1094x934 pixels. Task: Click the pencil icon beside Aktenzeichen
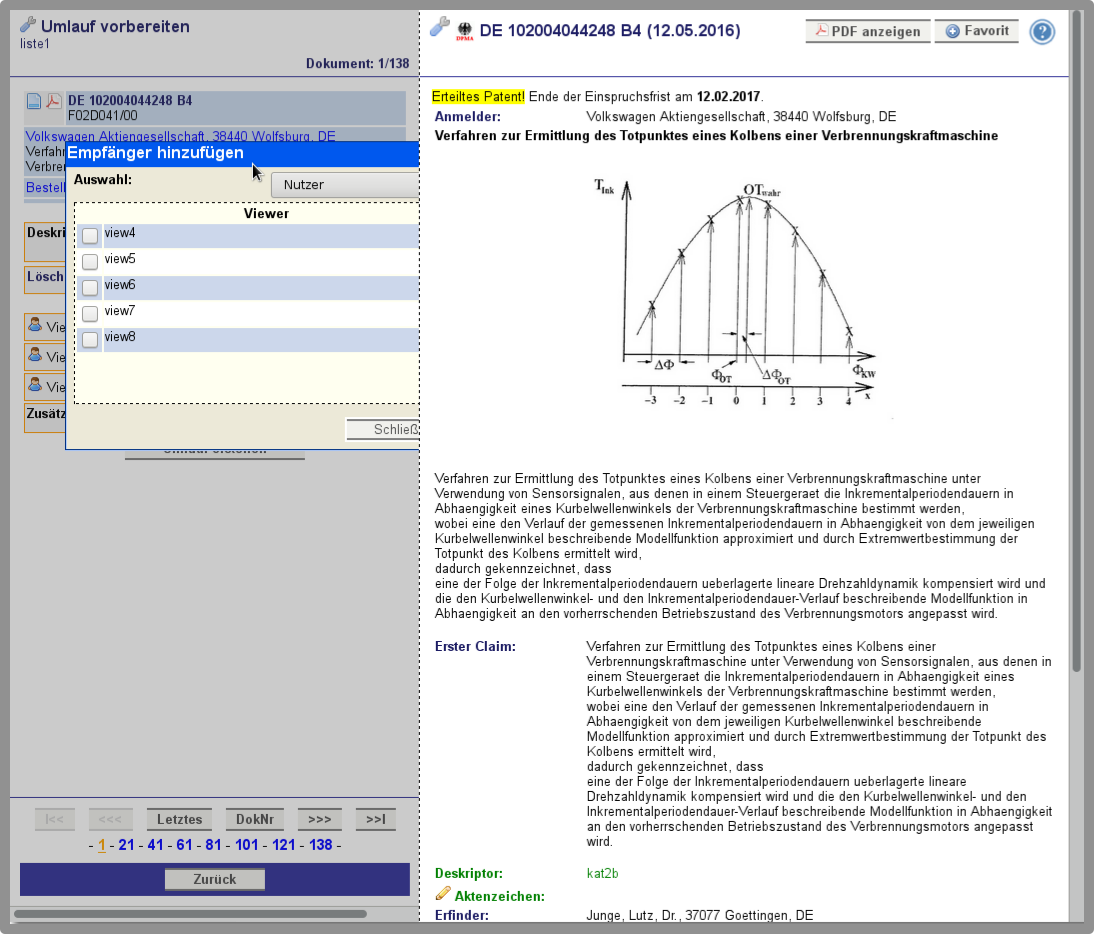pyautogui.click(x=443, y=894)
